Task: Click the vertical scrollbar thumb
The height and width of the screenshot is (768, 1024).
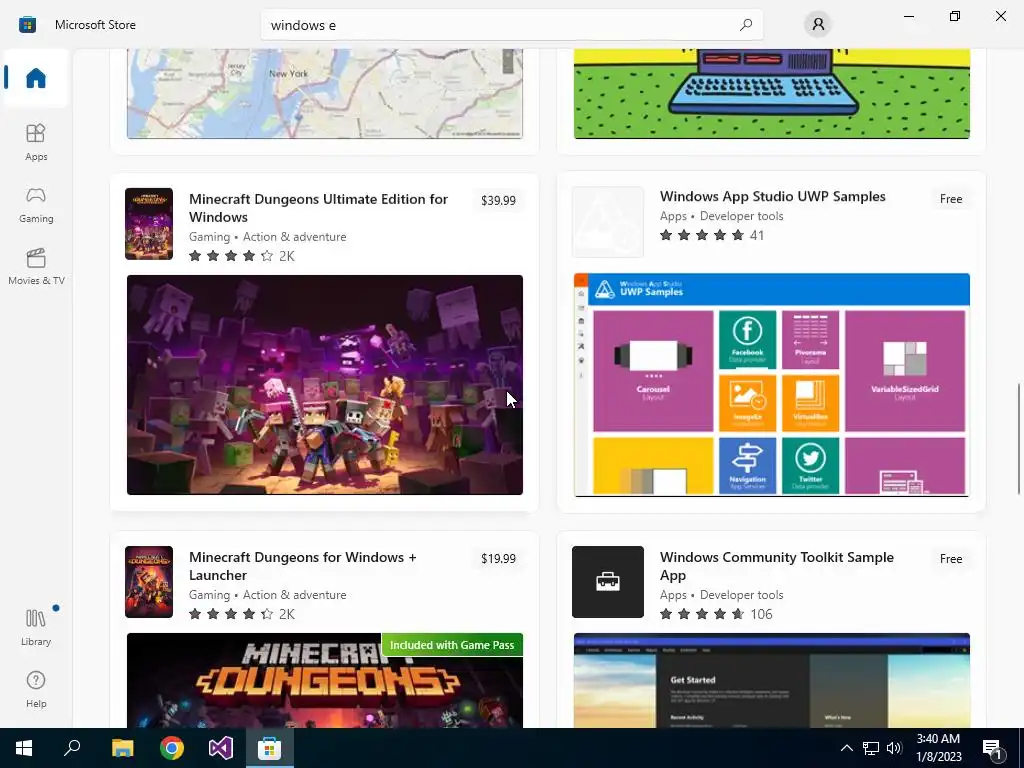Action: [x=1019, y=439]
